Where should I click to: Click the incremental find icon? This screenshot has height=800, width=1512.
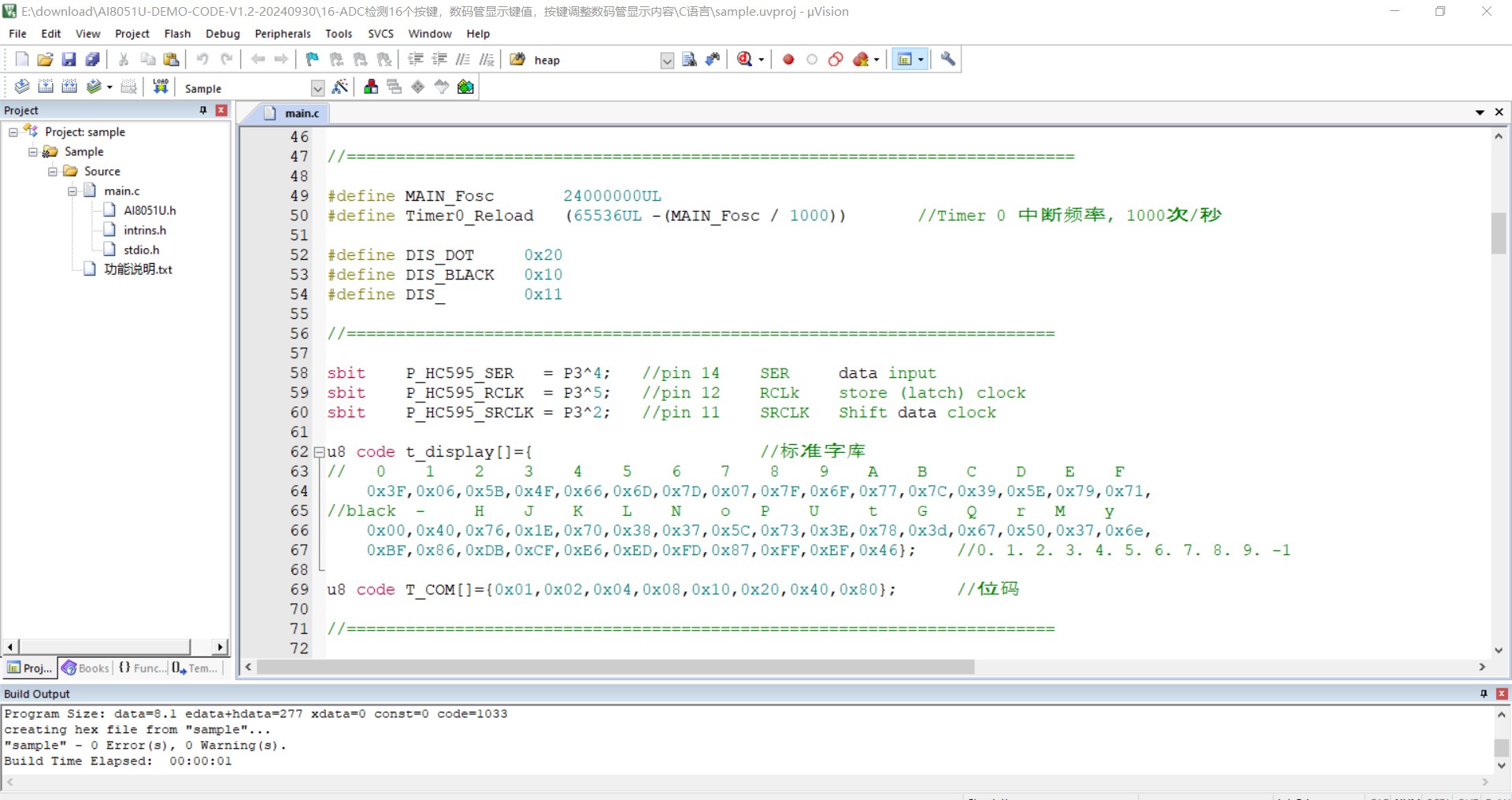pyautogui.click(x=713, y=59)
